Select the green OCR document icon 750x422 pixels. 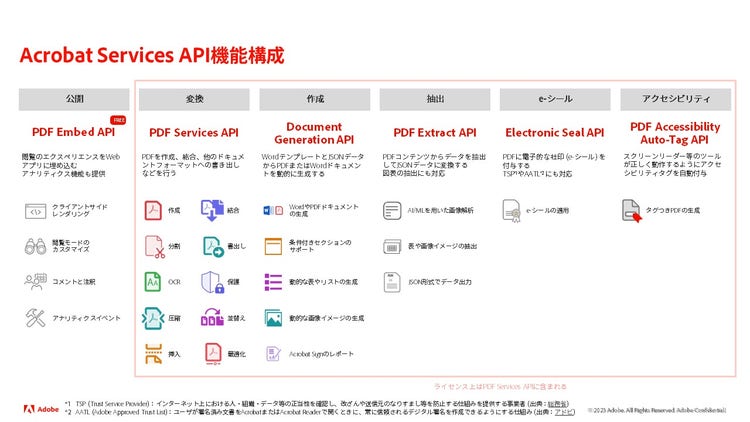(153, 282)
